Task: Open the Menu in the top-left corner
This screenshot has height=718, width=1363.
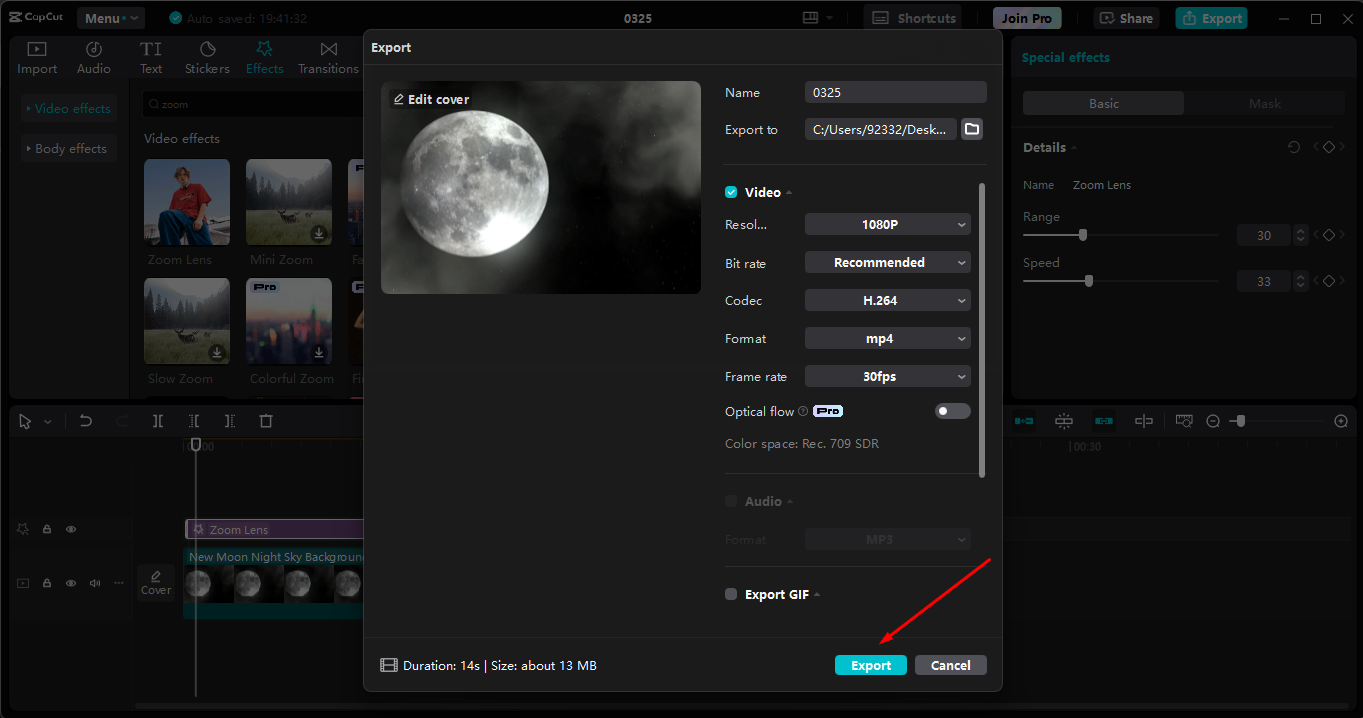Action: (110, 17)
